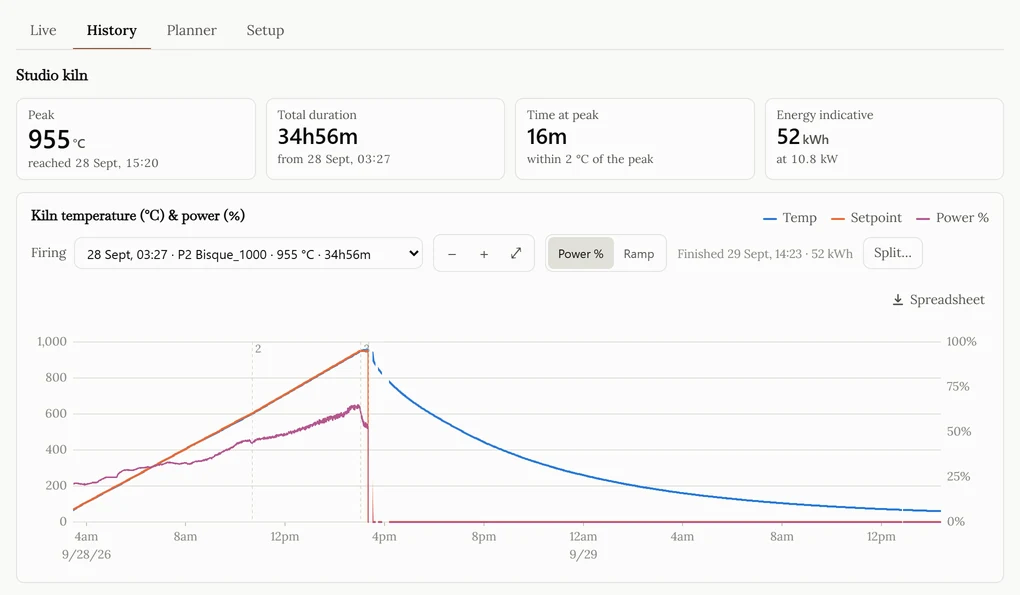The width and height of the screenshot is (1020, 595).
Task: Select the Power % chart mode
Action: 580,254
